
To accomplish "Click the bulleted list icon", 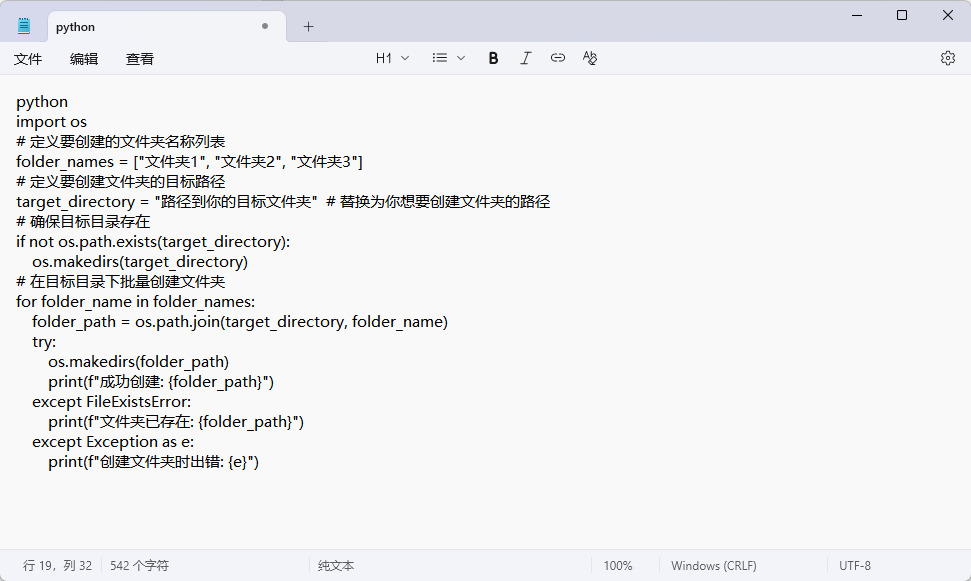I will 440,58.
